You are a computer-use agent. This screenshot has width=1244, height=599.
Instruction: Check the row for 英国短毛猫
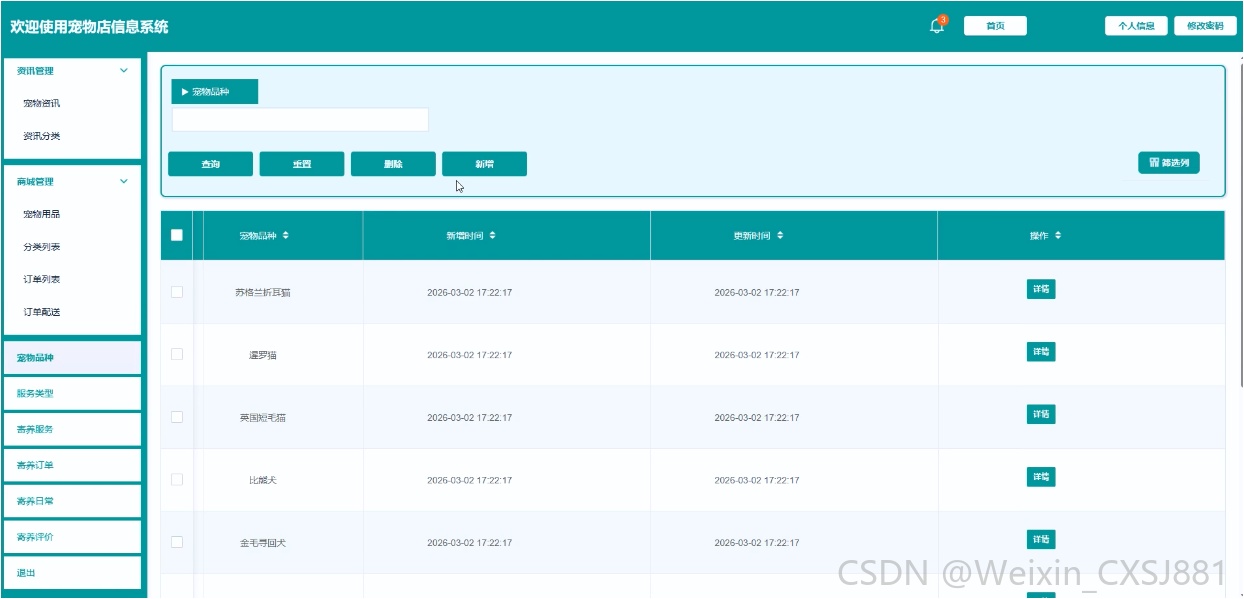(x=177, y=417)
